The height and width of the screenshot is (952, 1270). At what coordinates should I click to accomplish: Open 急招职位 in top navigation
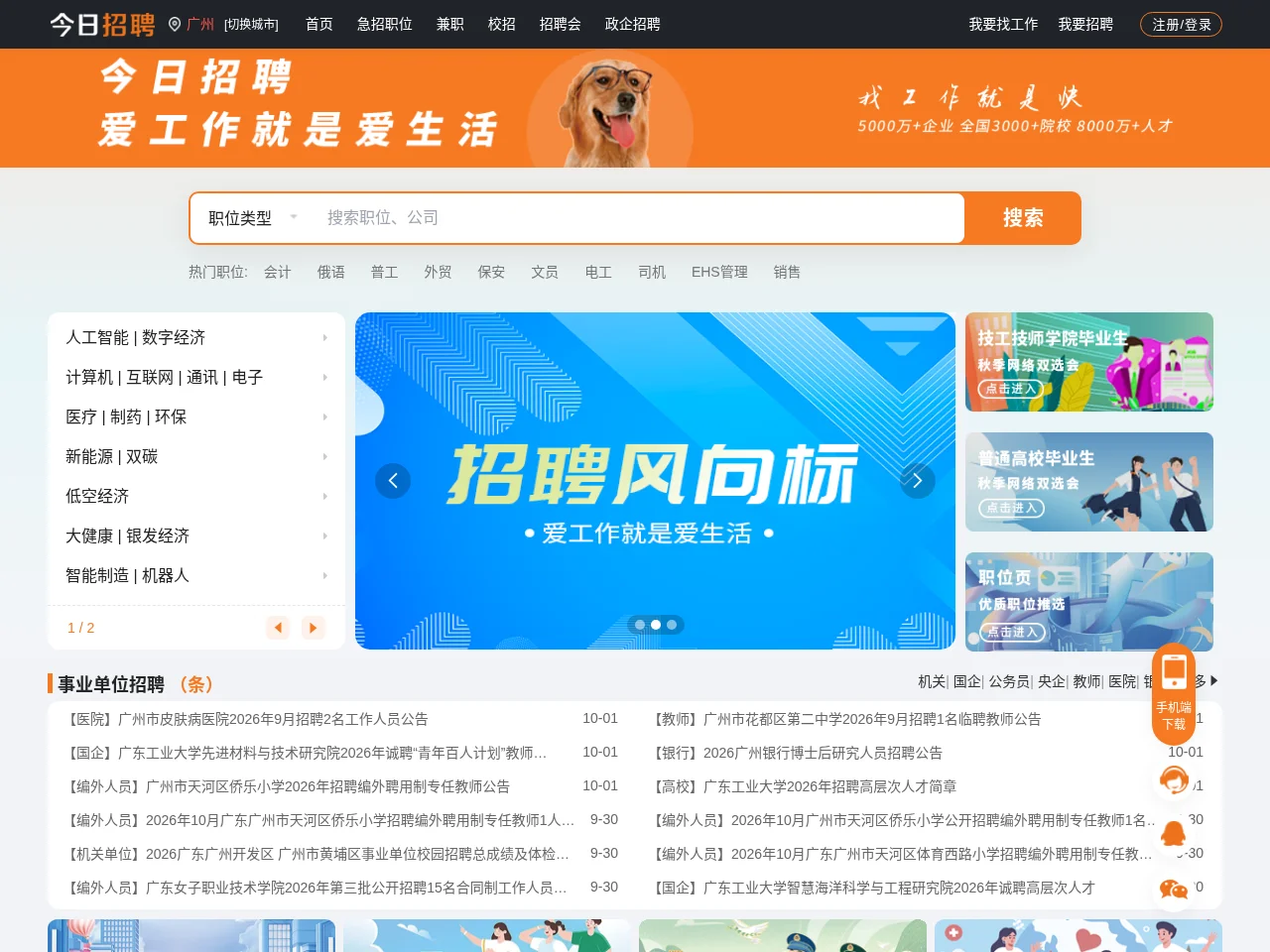click(385, 24)
